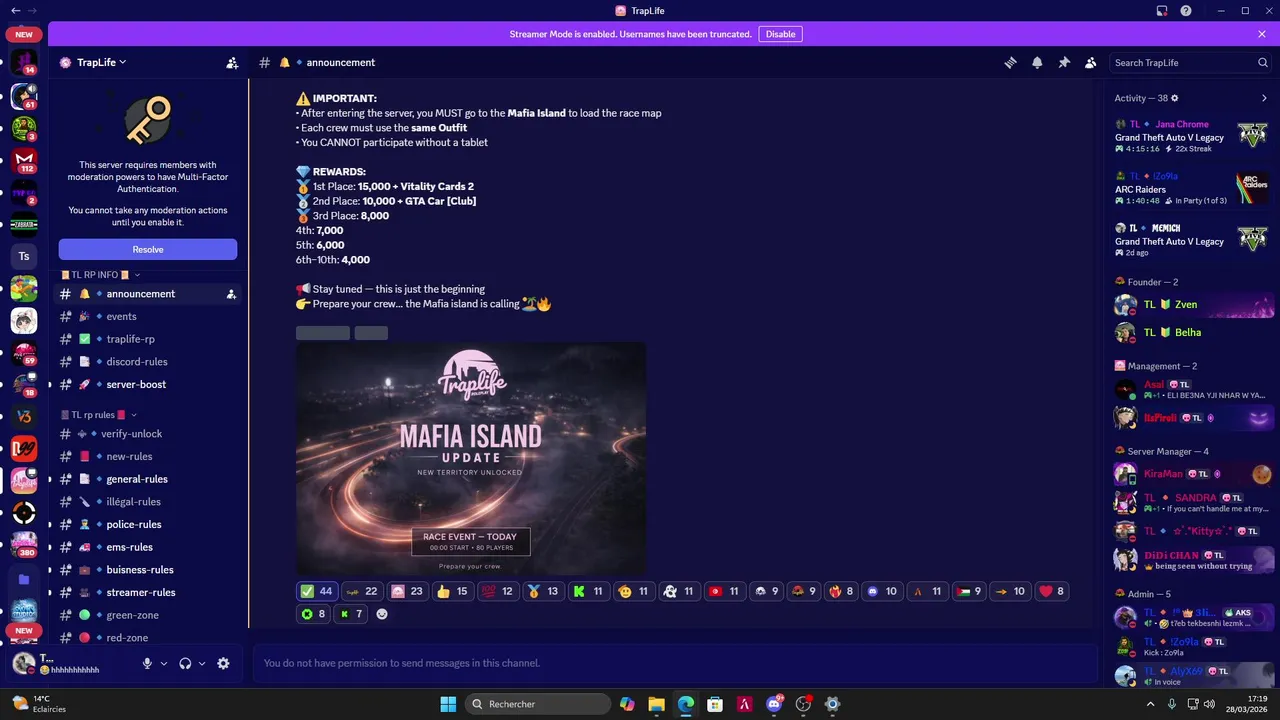Image resolution: width=1280 pixels, height=720 pixels.
Task: Open member Belha in Founder list
Action: (1192, 332)
